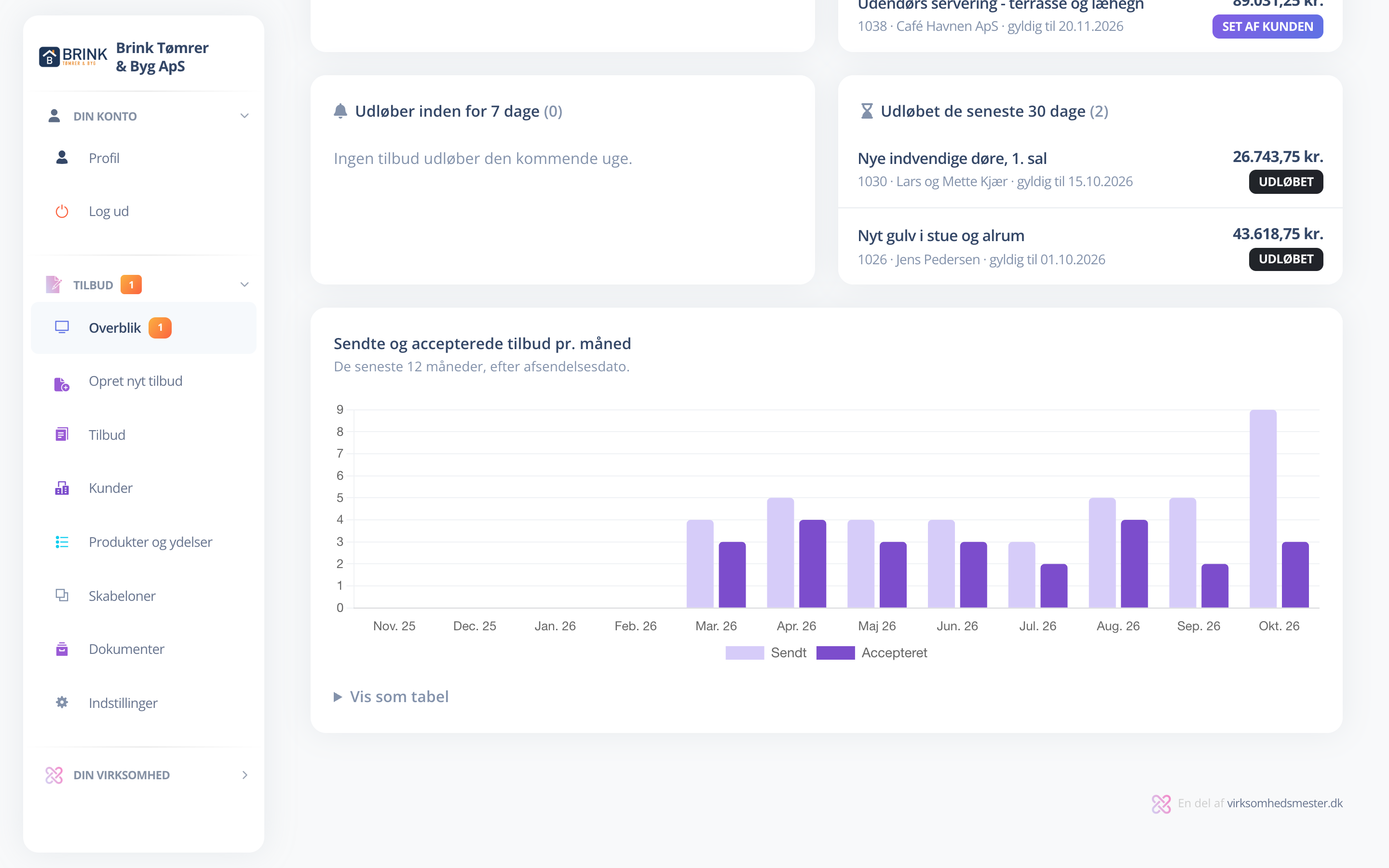The height and width of the screenshot is (868, 1389).
Task: Click the Skabeloner copy icon
Action: pos(62,596)
